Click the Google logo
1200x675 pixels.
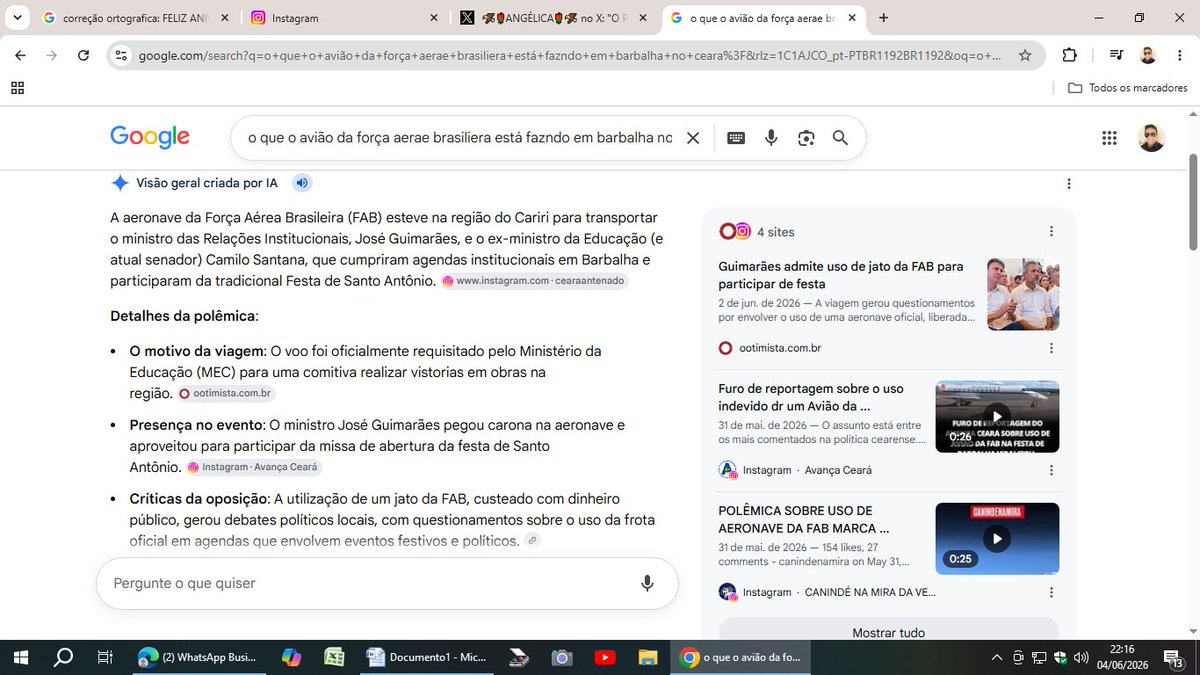[150, 138]
